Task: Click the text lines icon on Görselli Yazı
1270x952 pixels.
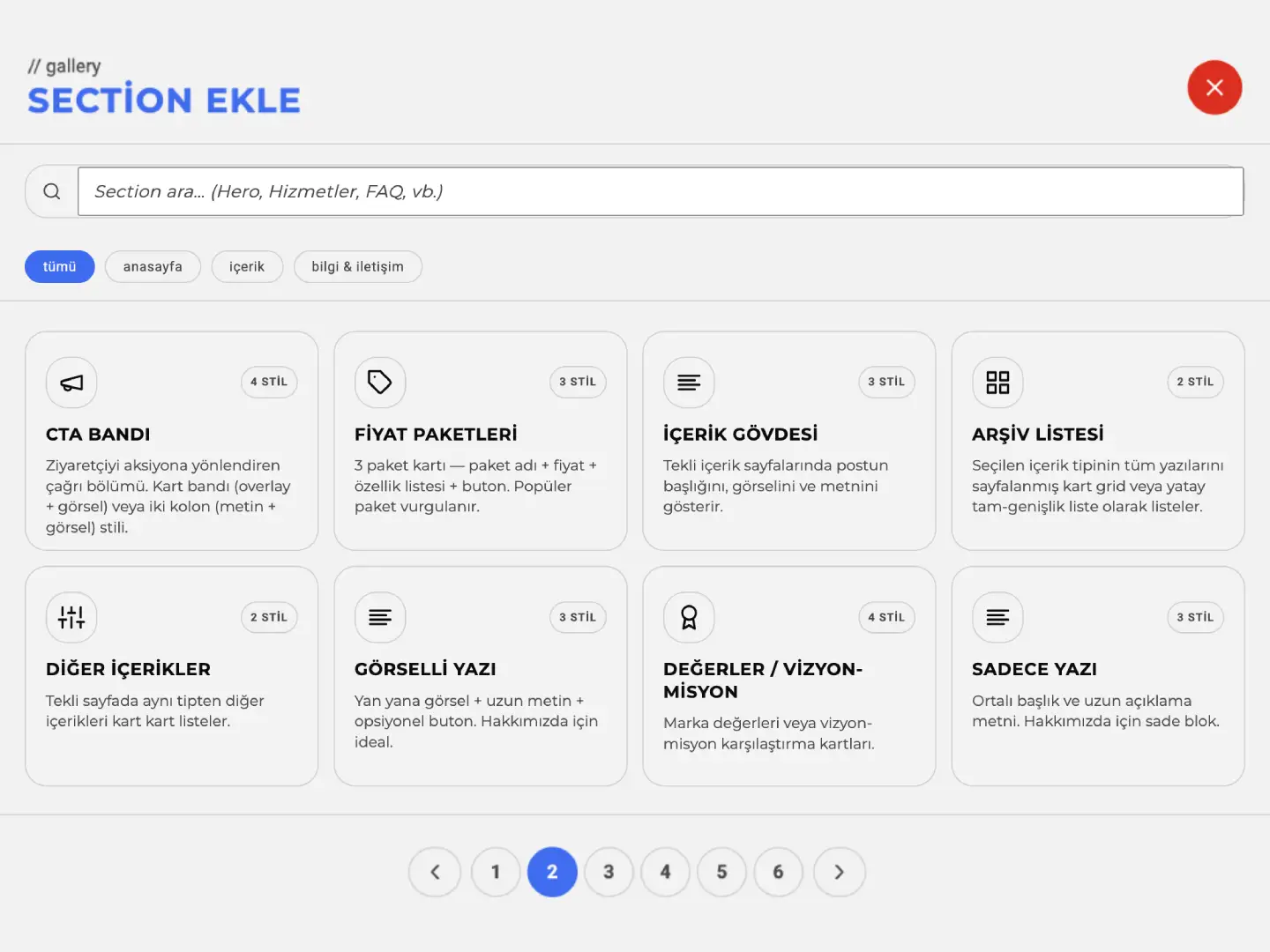Action: click(380, 617)
